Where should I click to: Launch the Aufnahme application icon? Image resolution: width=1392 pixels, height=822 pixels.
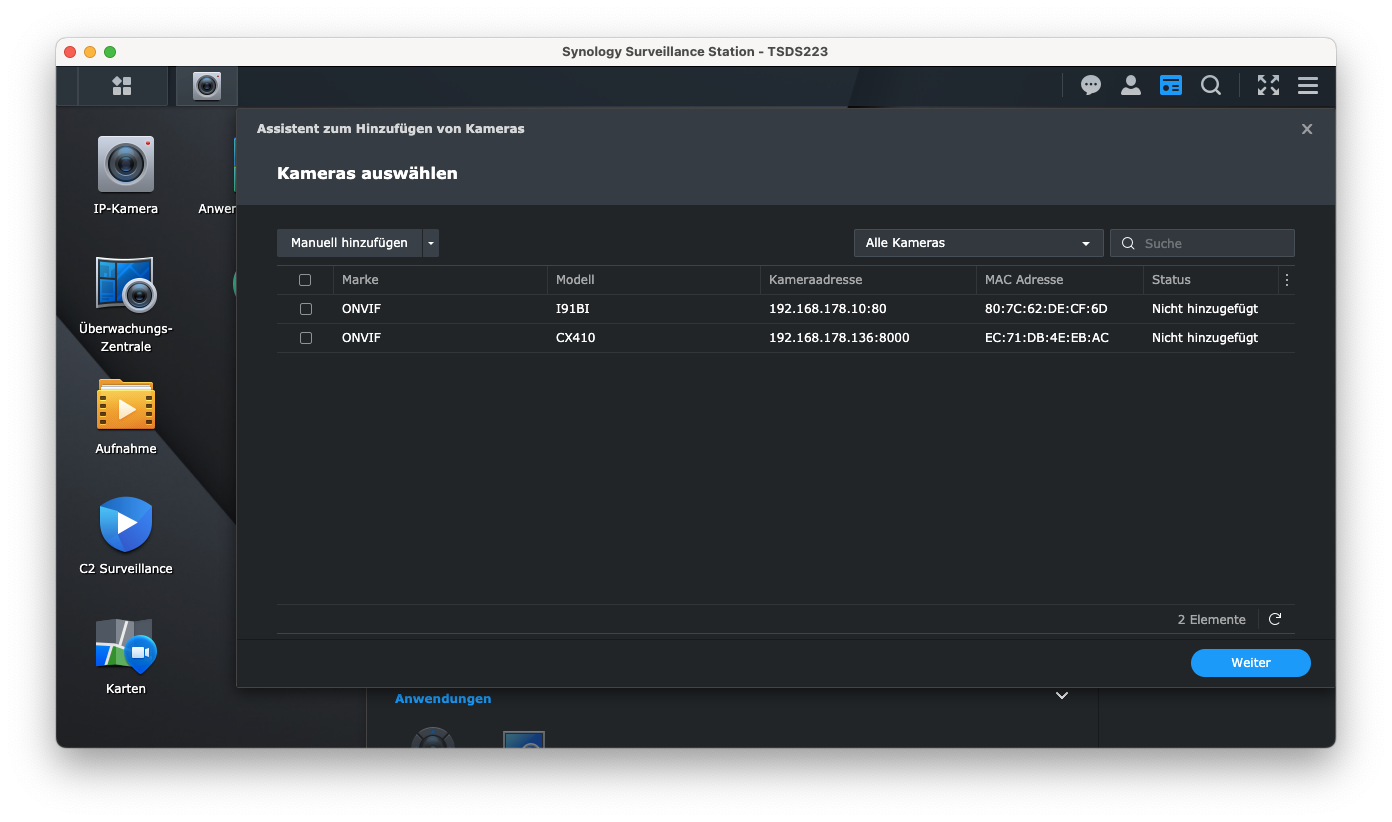point(126,405)
